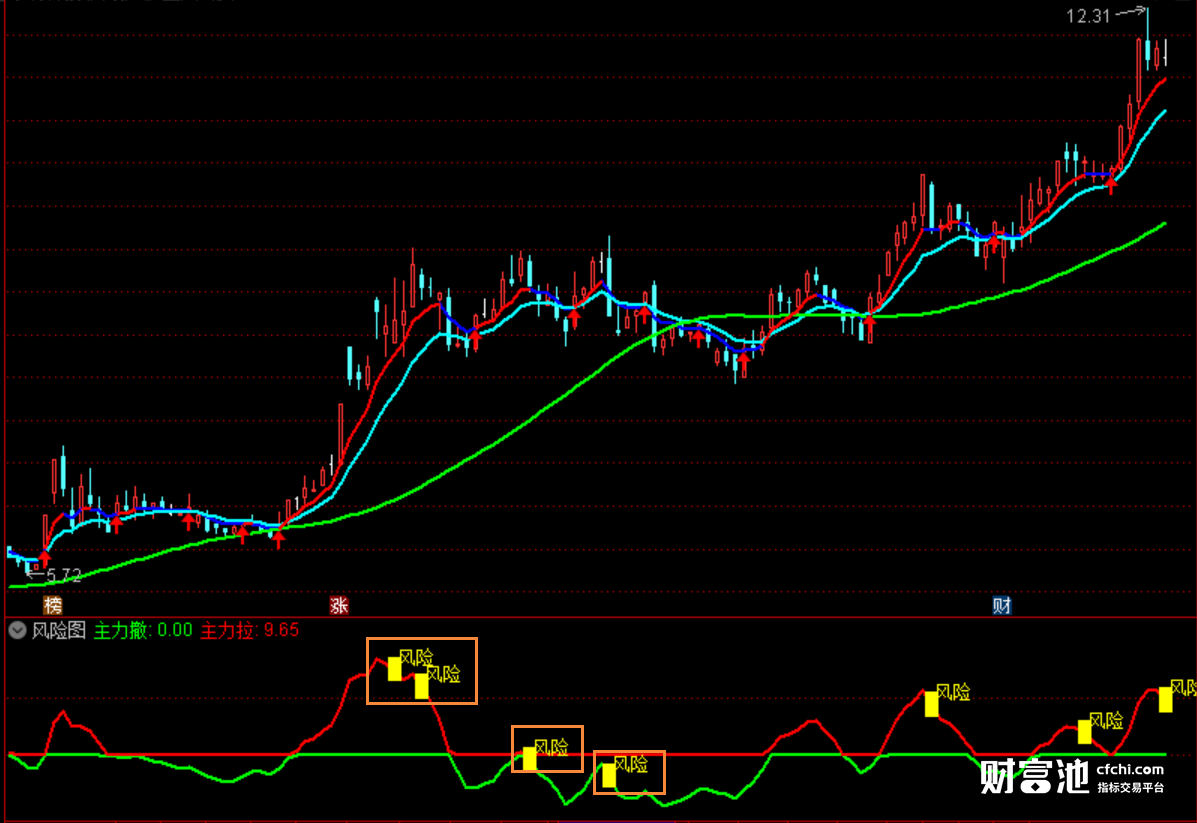1197x823 pixels.
Task: Click the 5.72 low price label
Action: coord(64,576)
